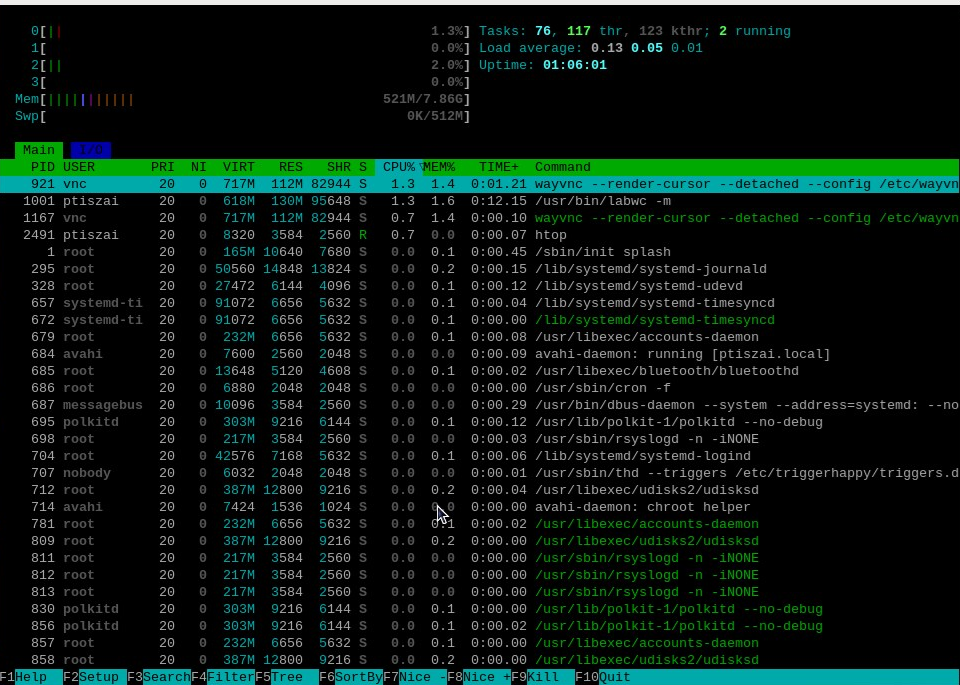Select the /usr/bin/labwc -m process row

pyautogui.click(x=480, y=201)
